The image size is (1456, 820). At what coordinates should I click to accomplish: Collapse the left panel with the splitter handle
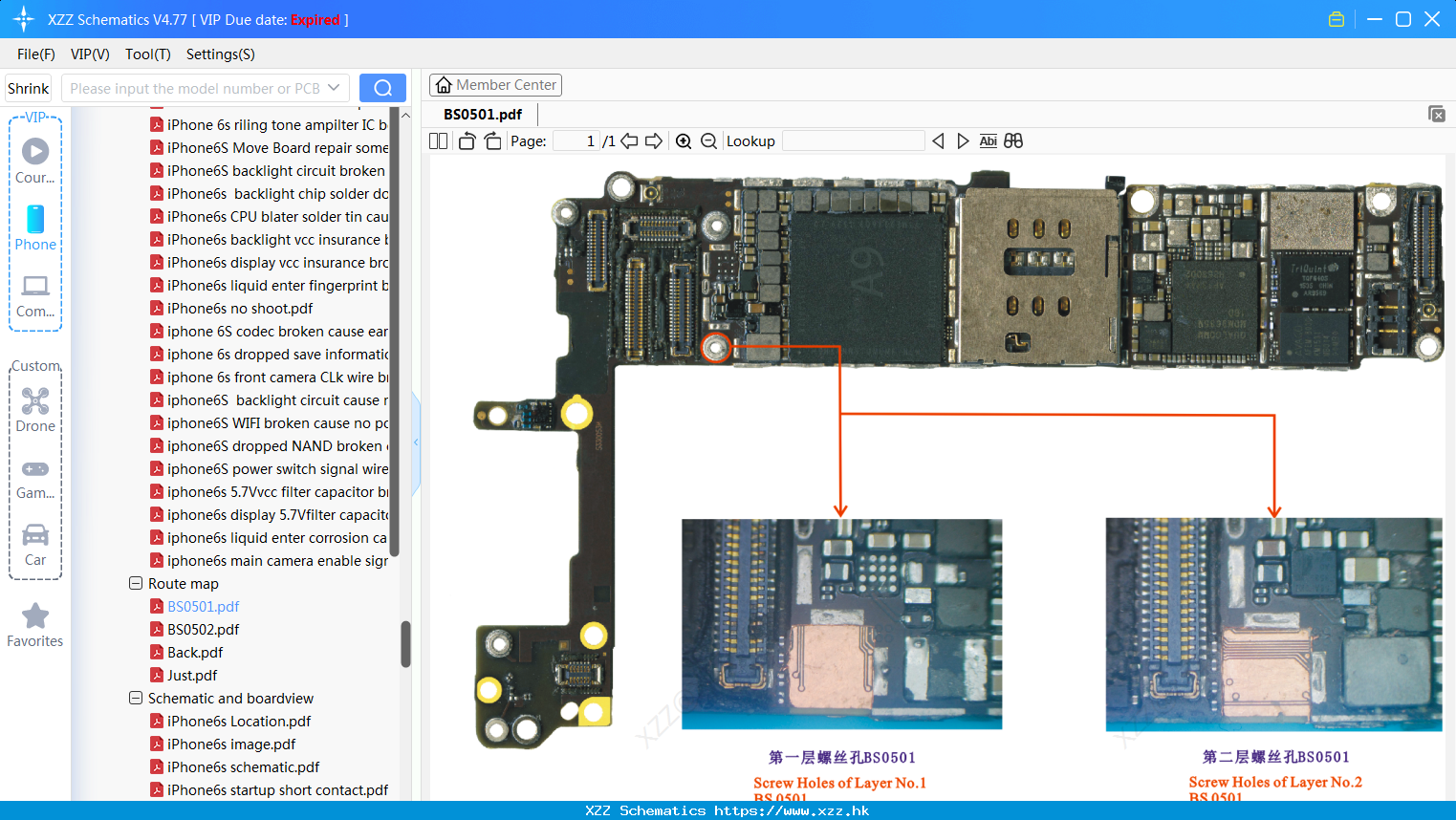[x=416, y=442]
